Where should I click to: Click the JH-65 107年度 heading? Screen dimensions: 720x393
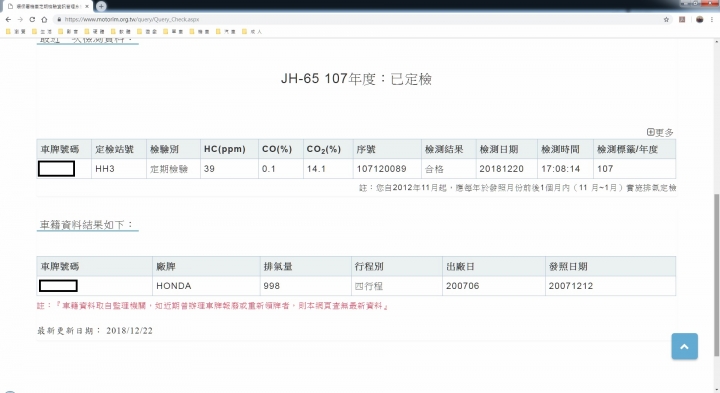[x=356, y=79]
